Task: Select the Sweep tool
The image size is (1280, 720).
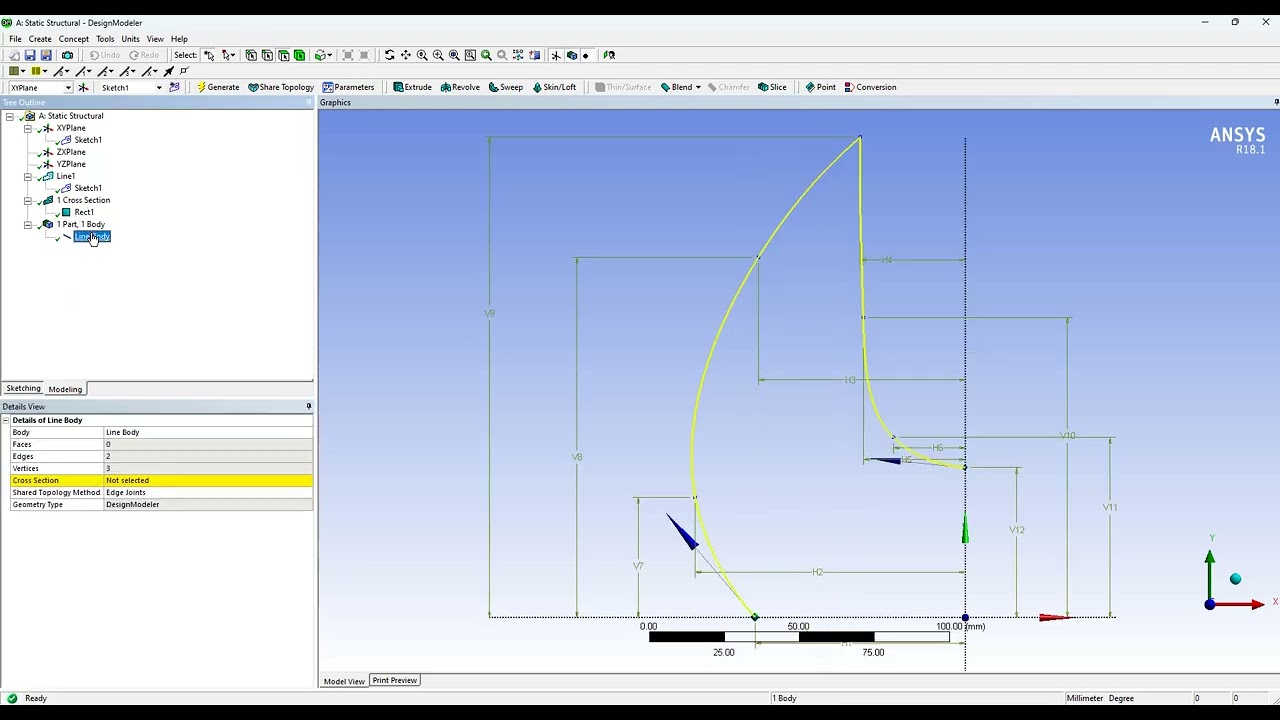Action: tap(506, 87)
